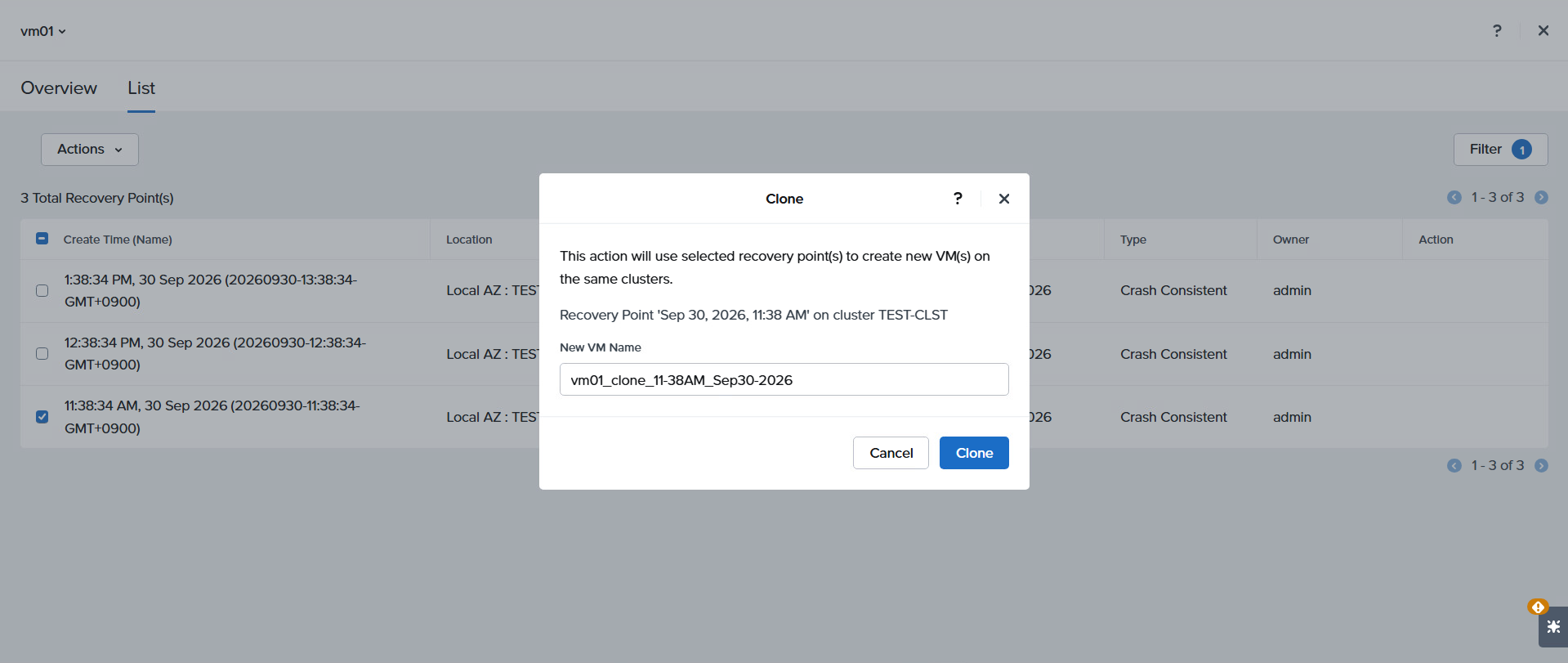Click the Type column header

click(x=1133, y=240)
